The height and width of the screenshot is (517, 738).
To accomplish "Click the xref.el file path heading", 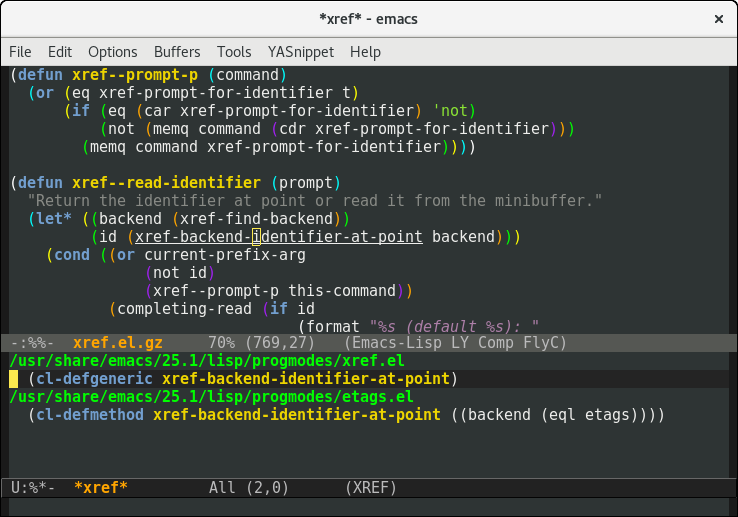I will (206, 361).
